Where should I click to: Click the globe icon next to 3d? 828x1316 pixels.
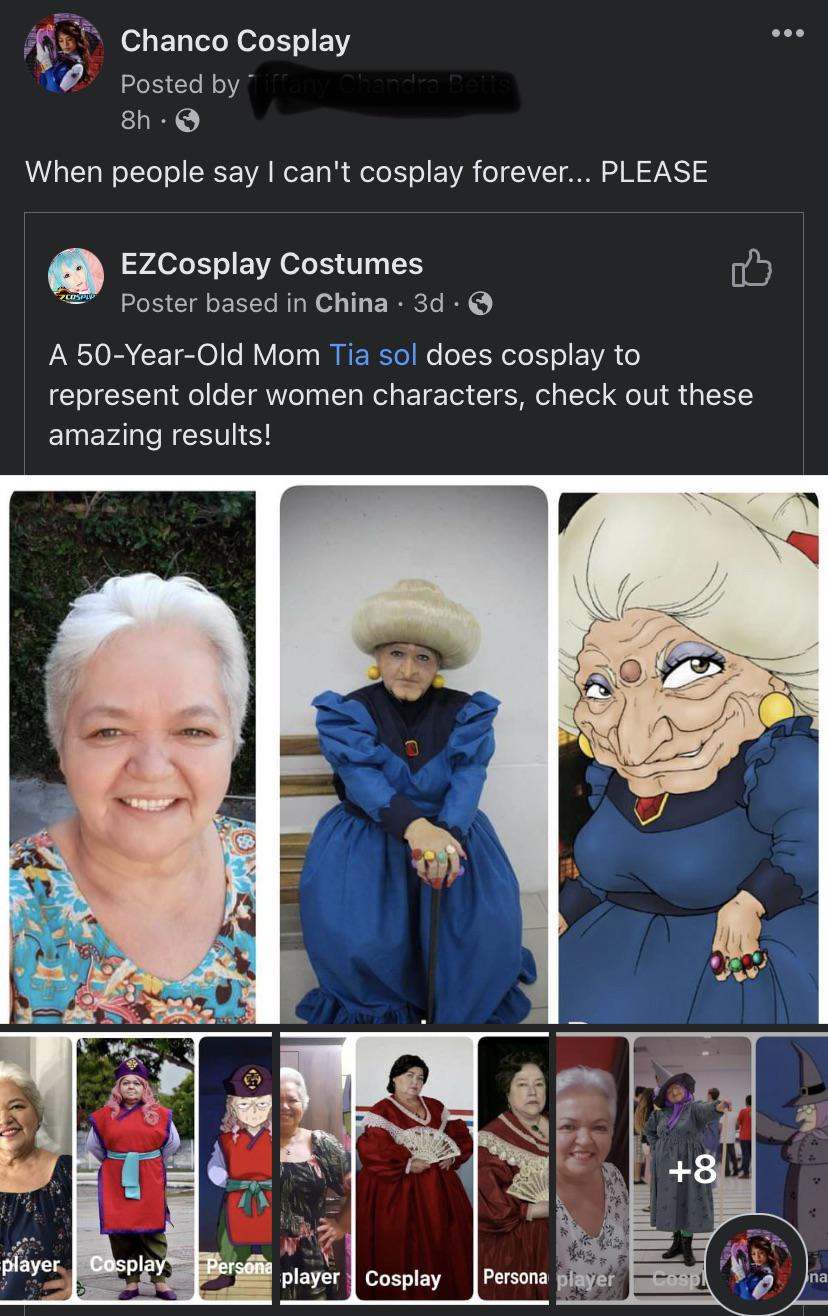pos(481,303)
